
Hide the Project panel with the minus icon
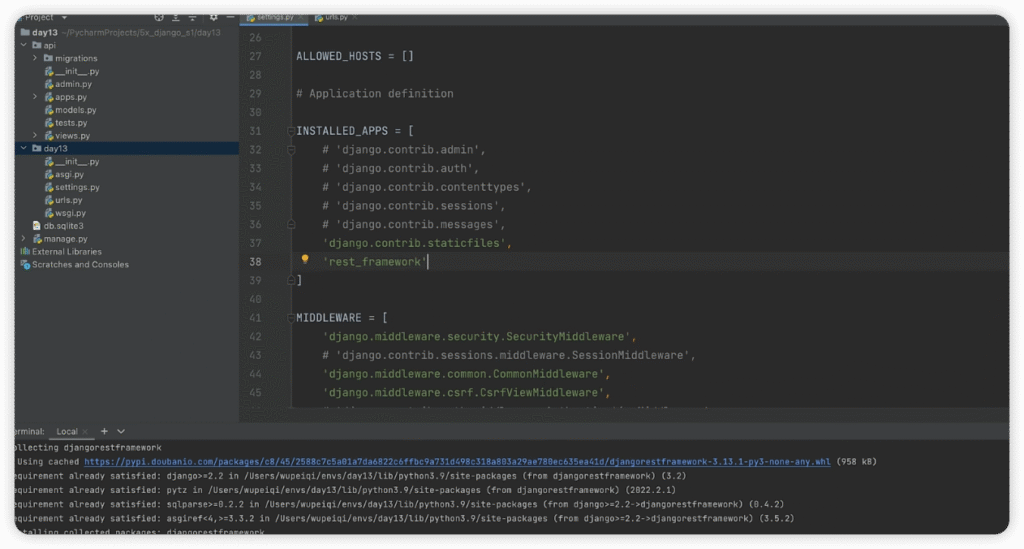click(229, 18)
